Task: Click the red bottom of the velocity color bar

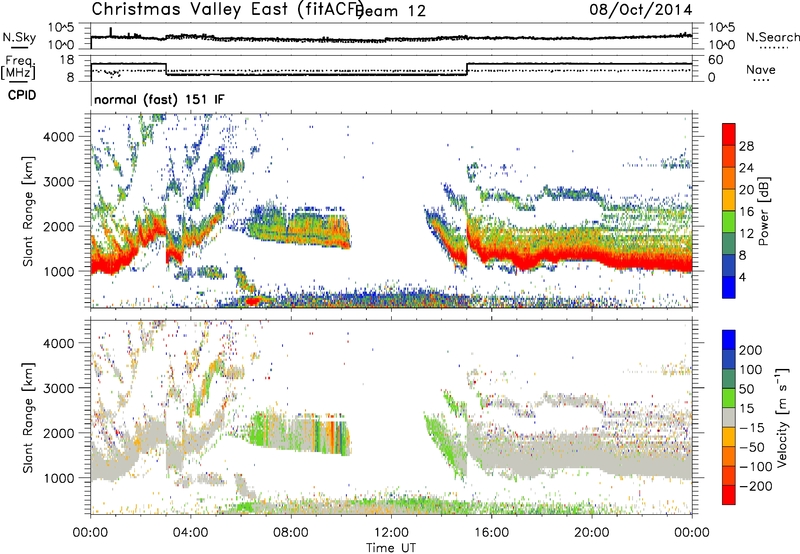Action: 729,495
